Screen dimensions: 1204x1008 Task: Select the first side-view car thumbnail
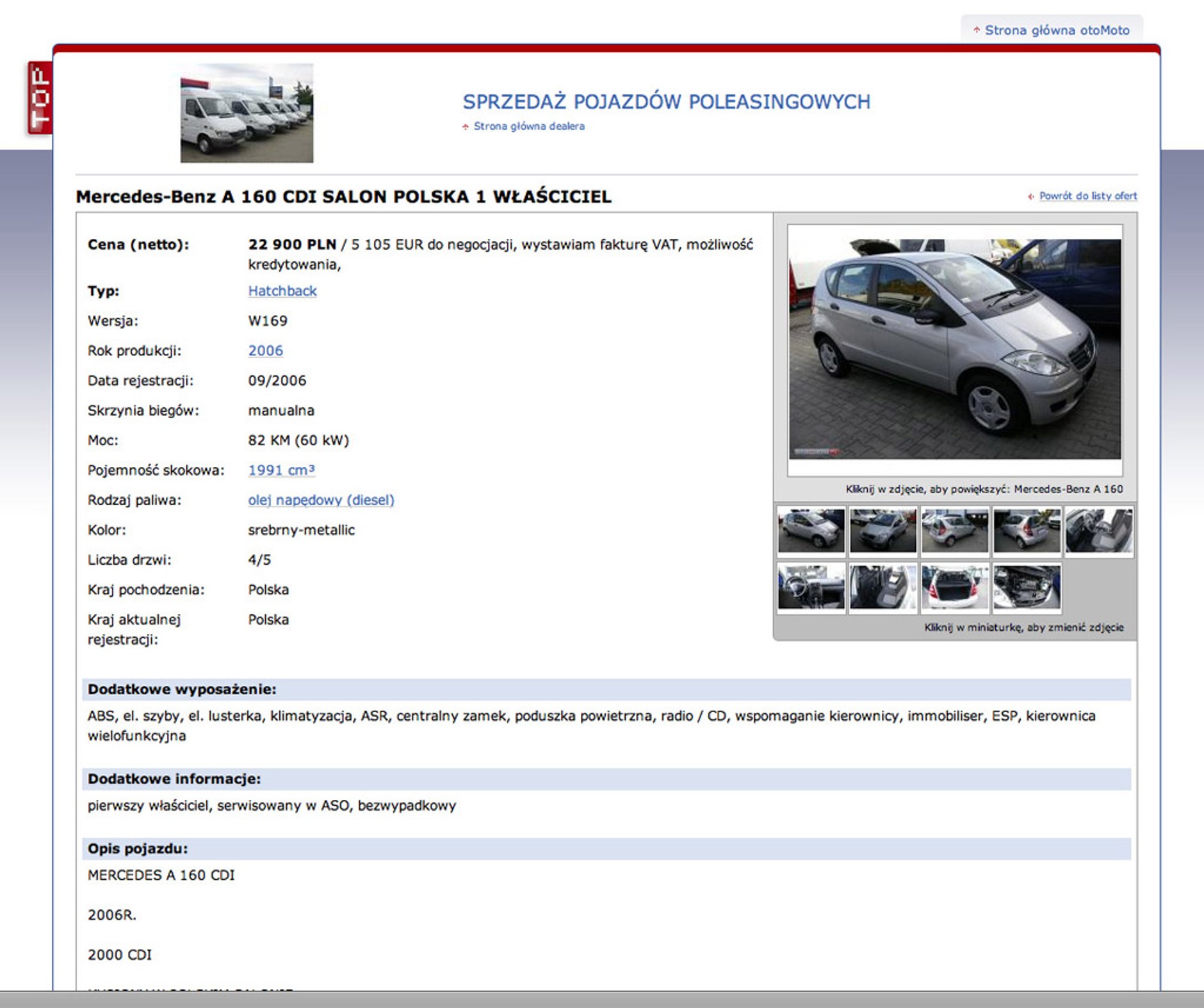810,530
